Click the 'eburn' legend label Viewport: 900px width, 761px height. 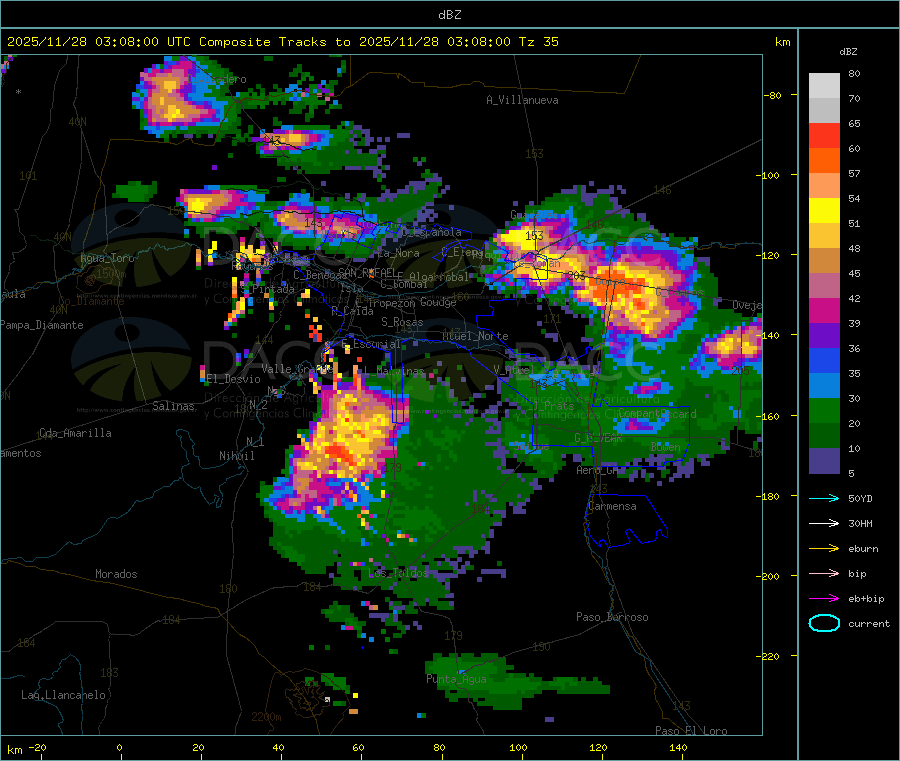(x=863, y=549)
